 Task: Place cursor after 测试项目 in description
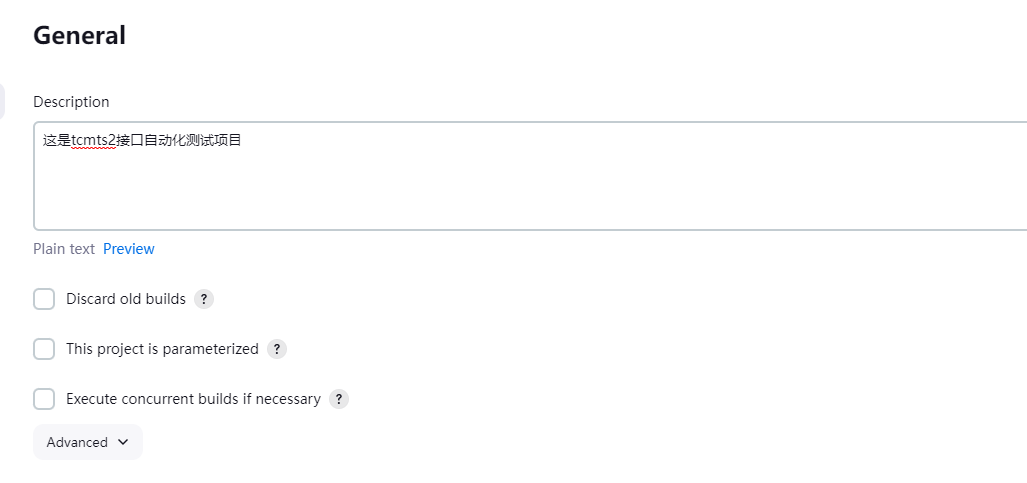(x=243, y=141)
